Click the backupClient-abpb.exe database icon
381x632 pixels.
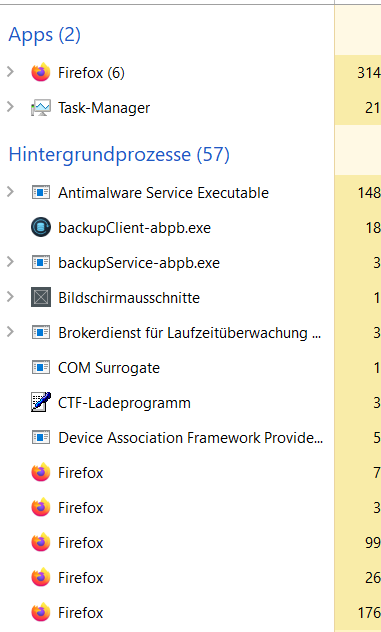point(41,227)
